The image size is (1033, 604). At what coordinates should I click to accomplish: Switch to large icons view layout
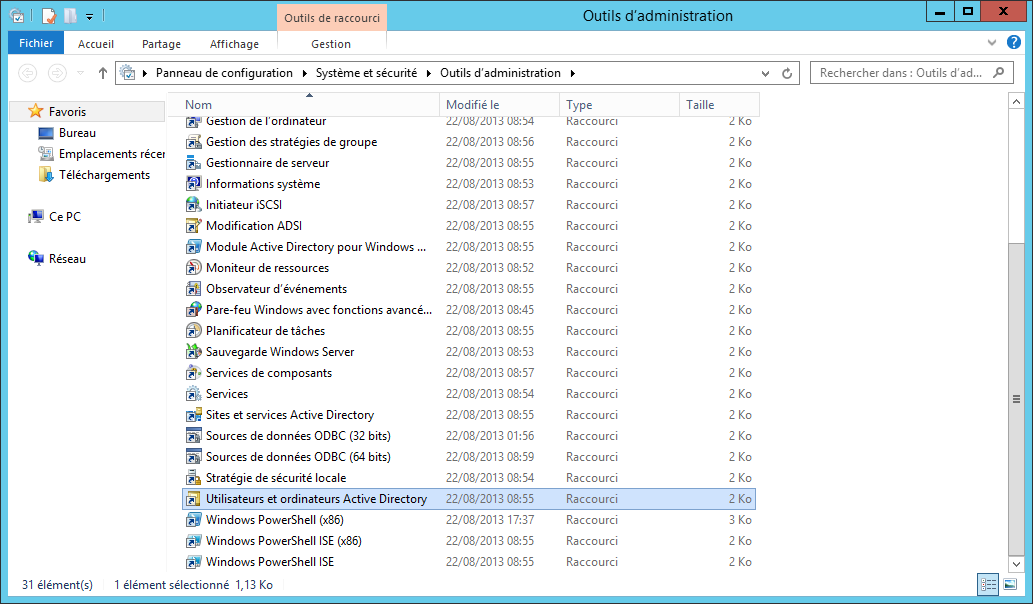1010,584
